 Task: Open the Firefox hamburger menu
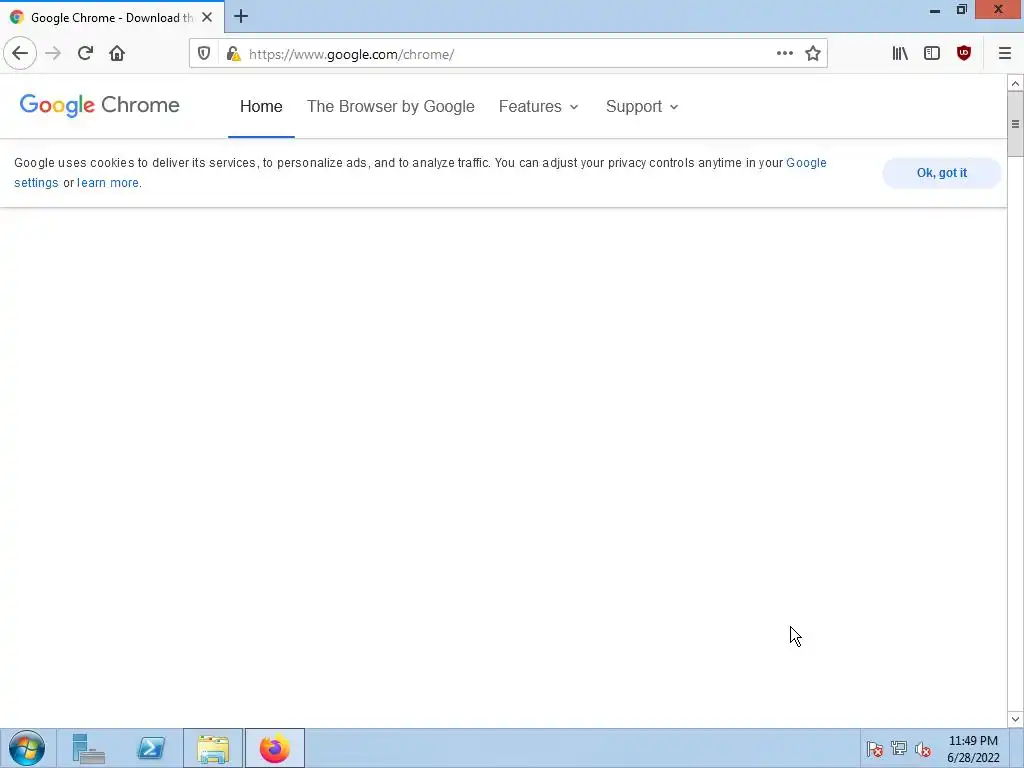pos(1004,54)
